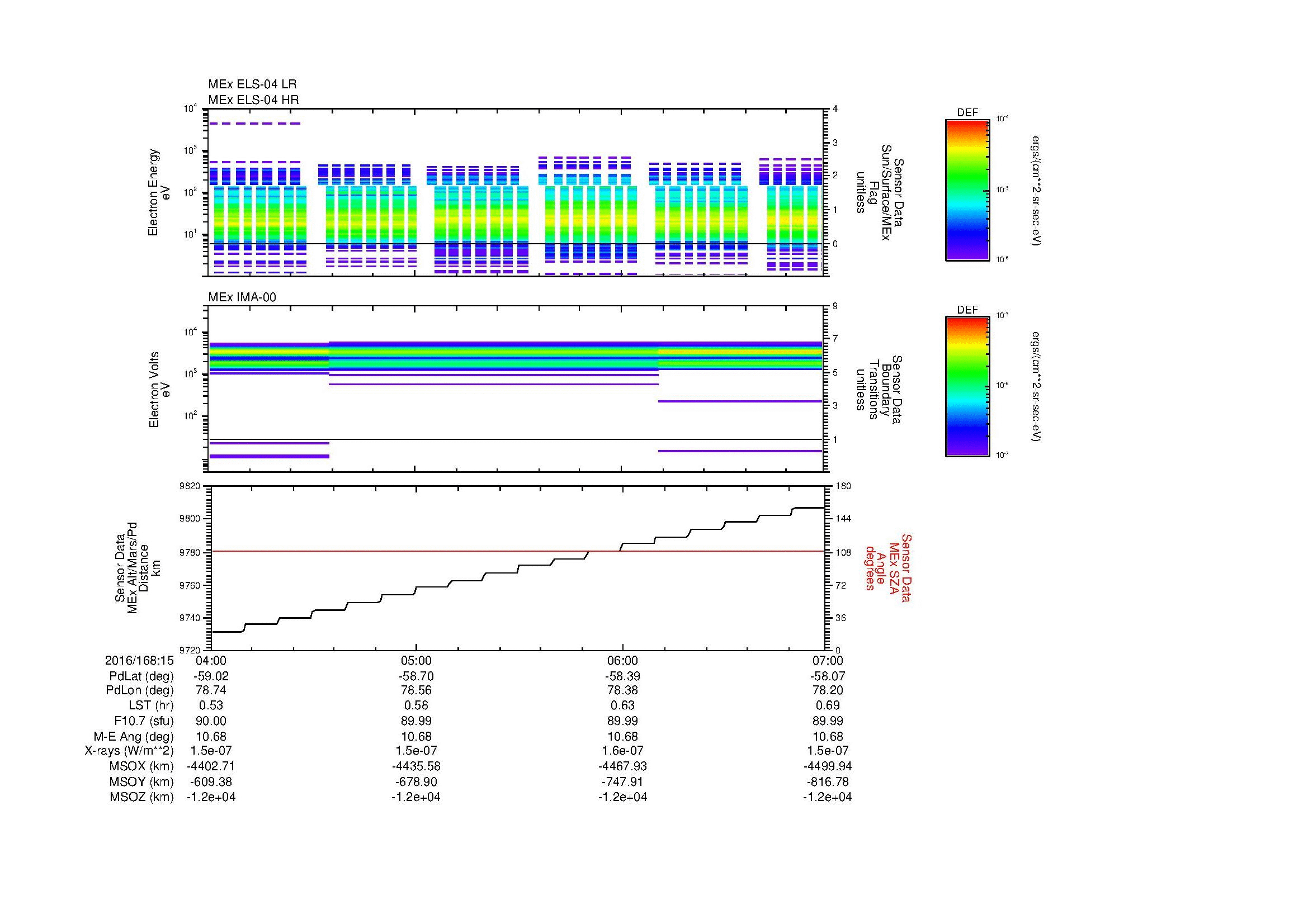The image size is (1308, 924).
Task: Click the MSOY value -816.78
Action: [828, 781]
